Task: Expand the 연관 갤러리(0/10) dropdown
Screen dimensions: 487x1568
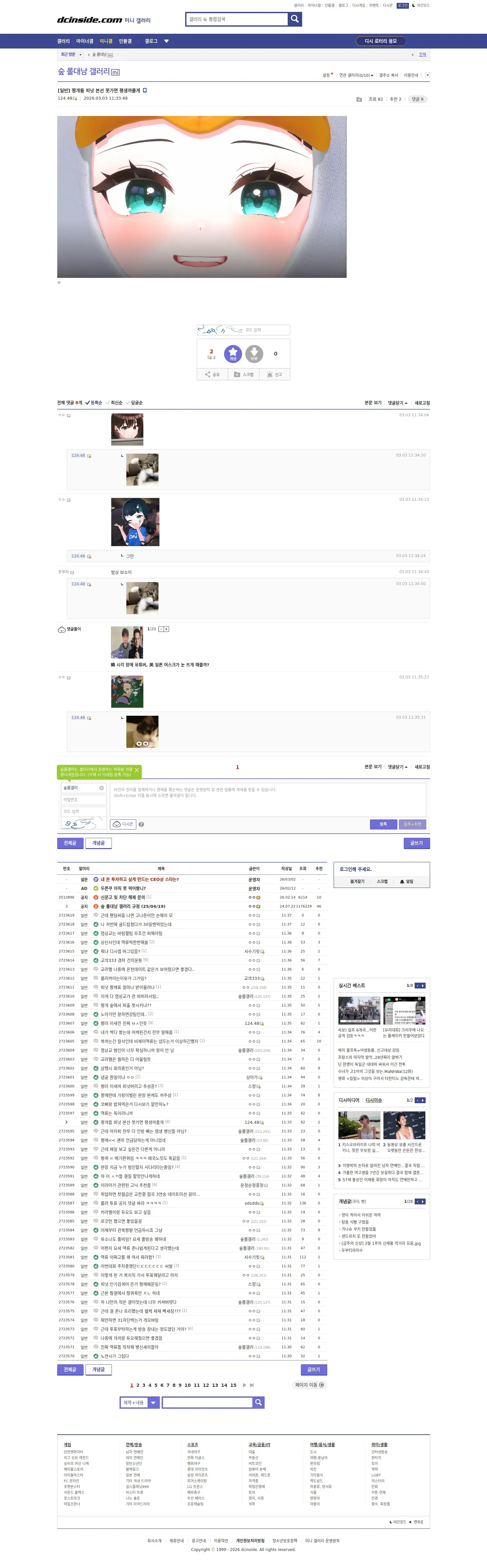Action: [356, 75]
